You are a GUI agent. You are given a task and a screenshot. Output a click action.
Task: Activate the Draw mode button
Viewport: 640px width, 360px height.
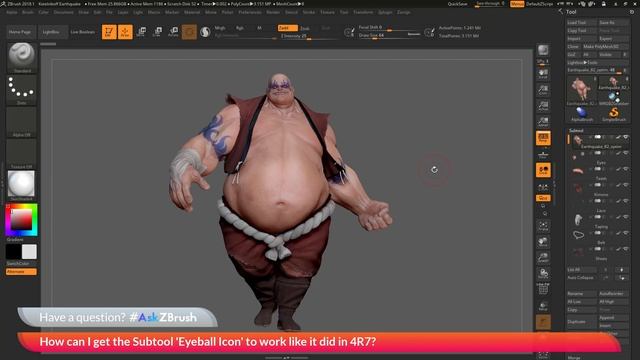tap(125, 32)
